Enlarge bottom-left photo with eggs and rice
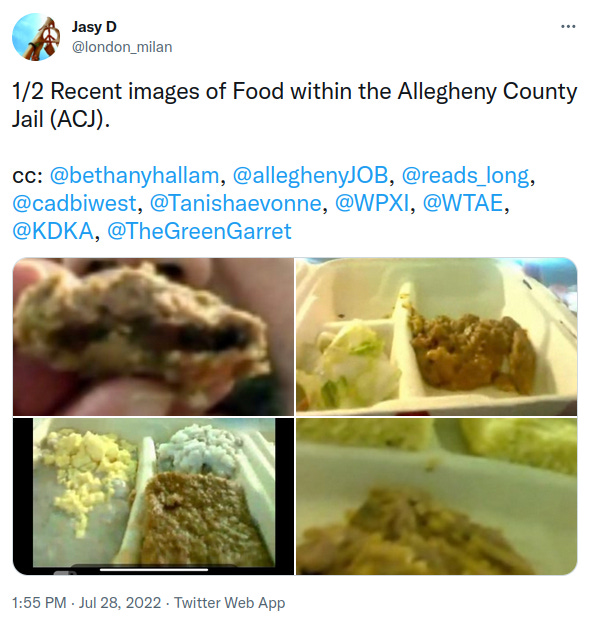The height and width of the screenshot is (623, 594). (x=153, y=496)
